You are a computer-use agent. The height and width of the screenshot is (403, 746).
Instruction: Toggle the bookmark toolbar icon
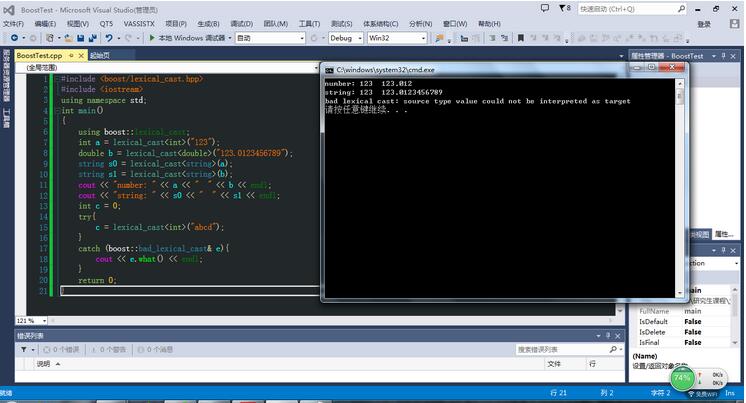click(x=521, y=38)
